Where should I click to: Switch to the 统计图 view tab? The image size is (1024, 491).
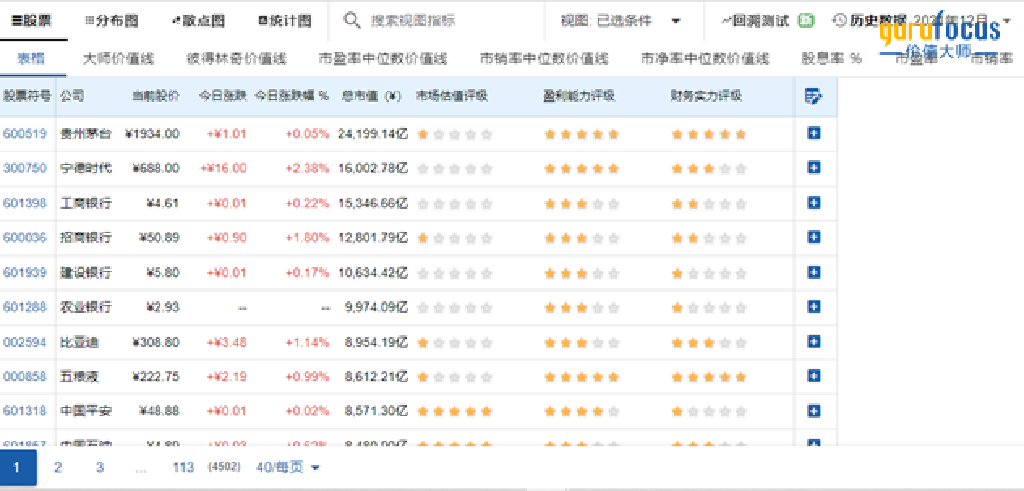click(285, 21)
